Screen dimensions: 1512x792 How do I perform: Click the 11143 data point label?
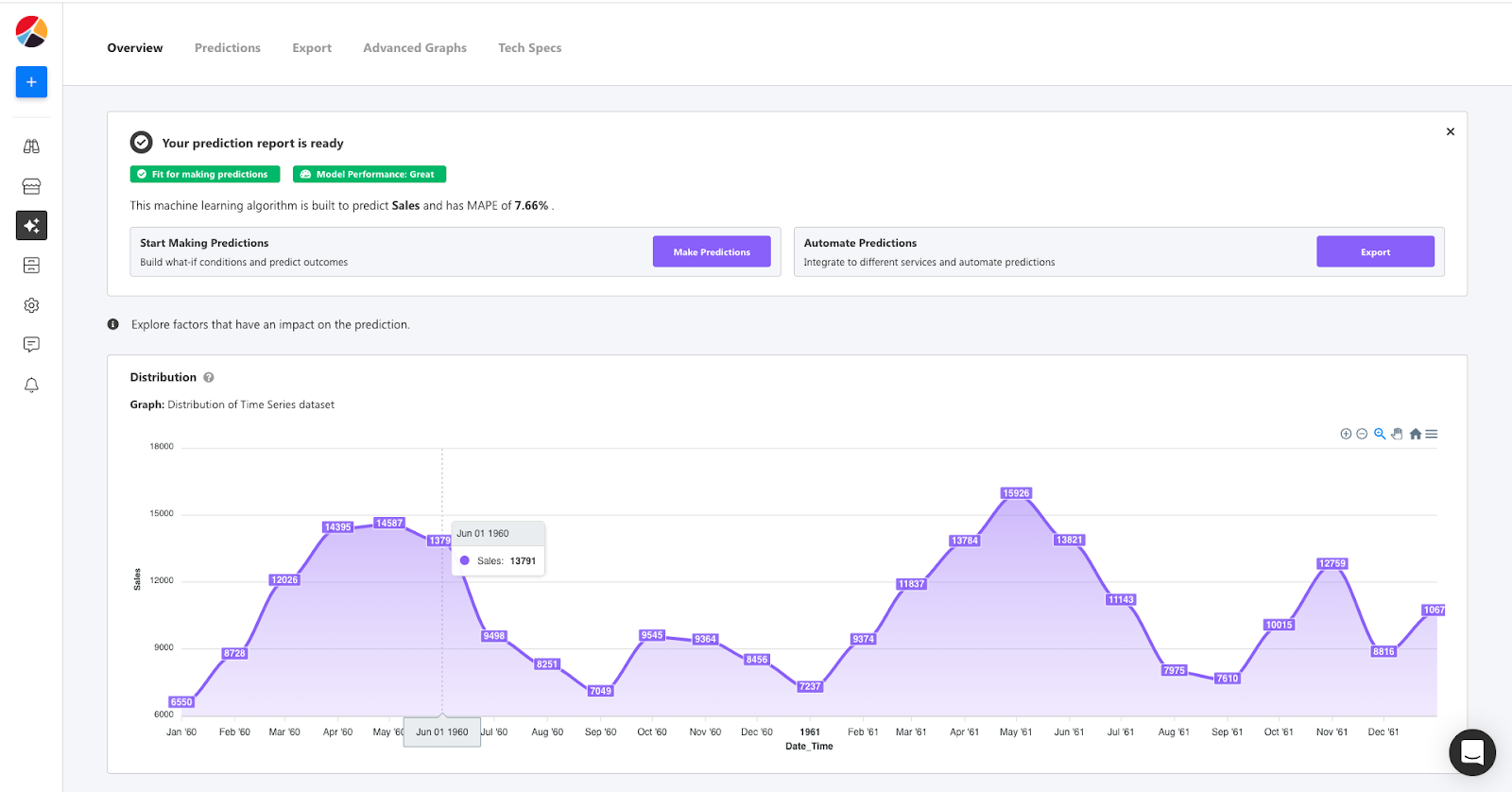(1121, 599)
